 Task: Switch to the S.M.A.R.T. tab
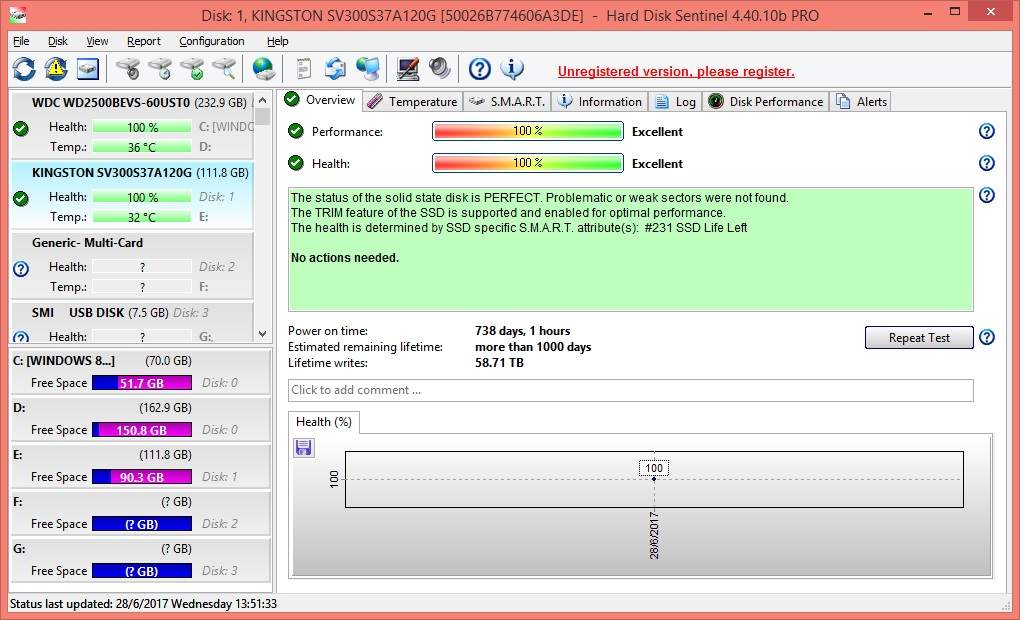[507, 101]
